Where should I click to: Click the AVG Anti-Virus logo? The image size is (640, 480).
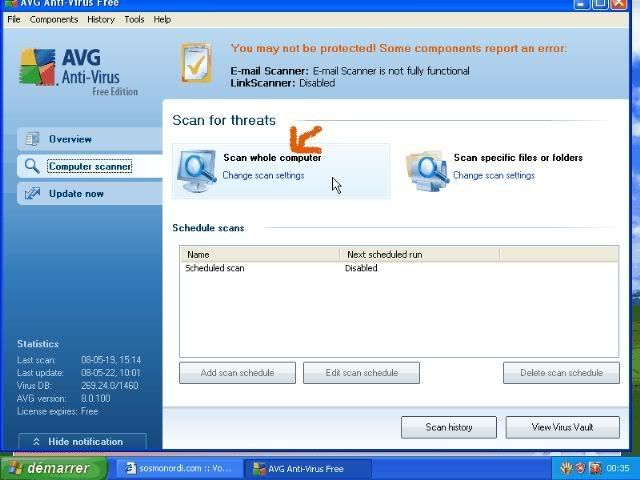79,71
